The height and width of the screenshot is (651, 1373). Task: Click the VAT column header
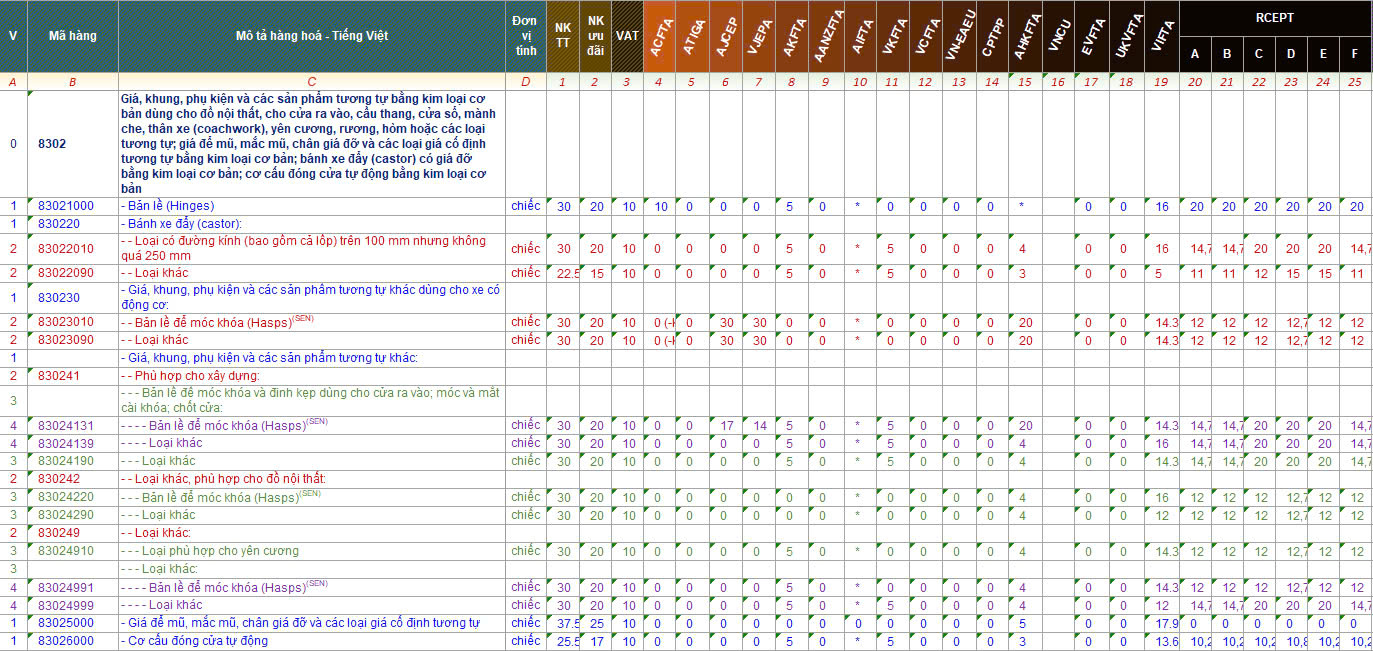tap(627, 36)
